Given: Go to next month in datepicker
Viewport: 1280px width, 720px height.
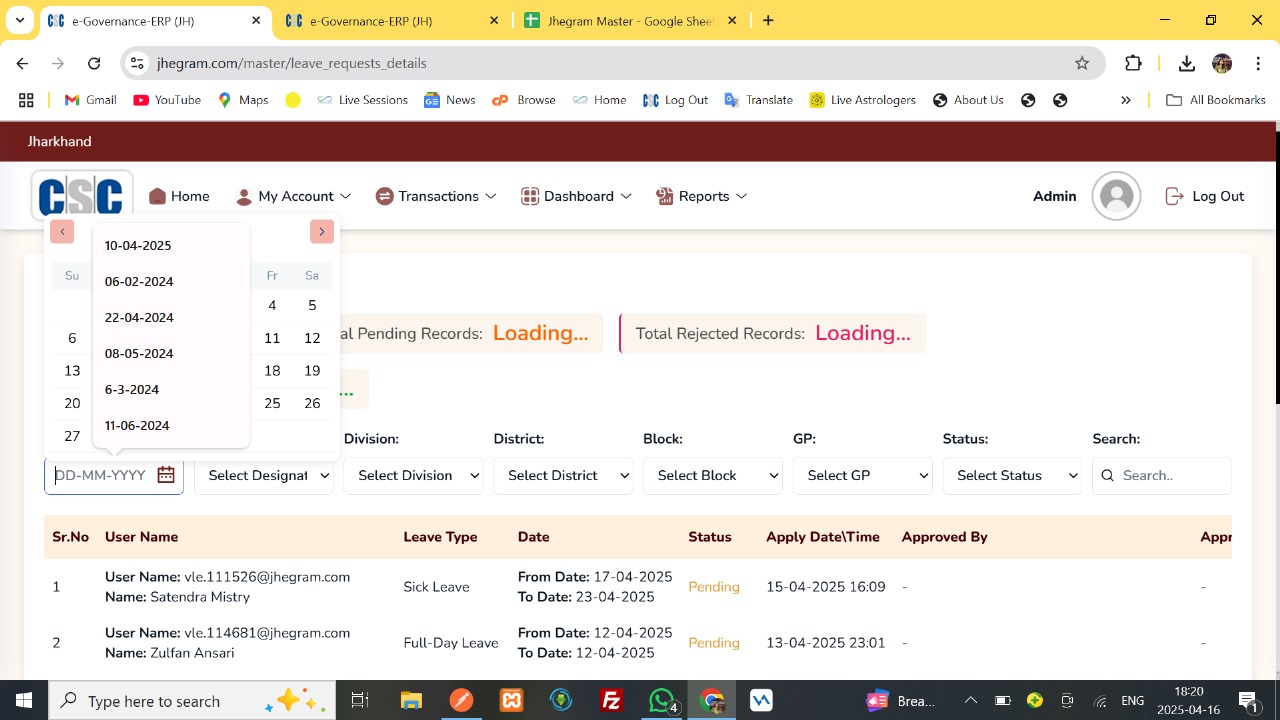Looking at the screenshot, I should tap(322, 232).
